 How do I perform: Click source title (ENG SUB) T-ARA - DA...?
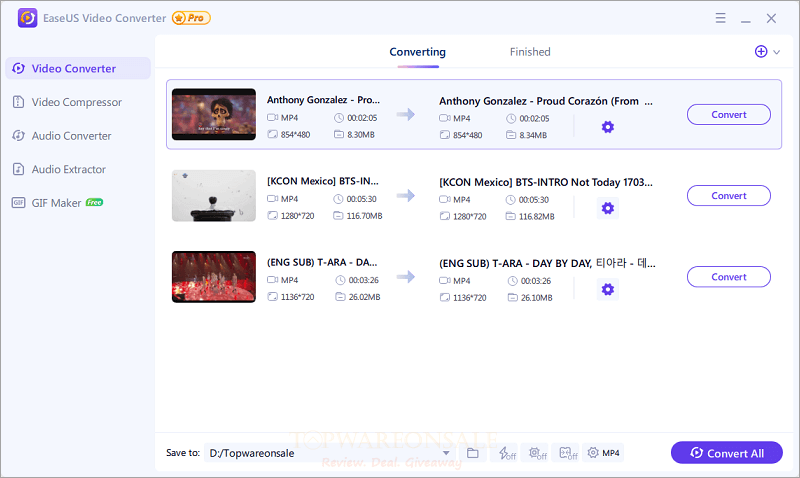[x=322, y=262]
